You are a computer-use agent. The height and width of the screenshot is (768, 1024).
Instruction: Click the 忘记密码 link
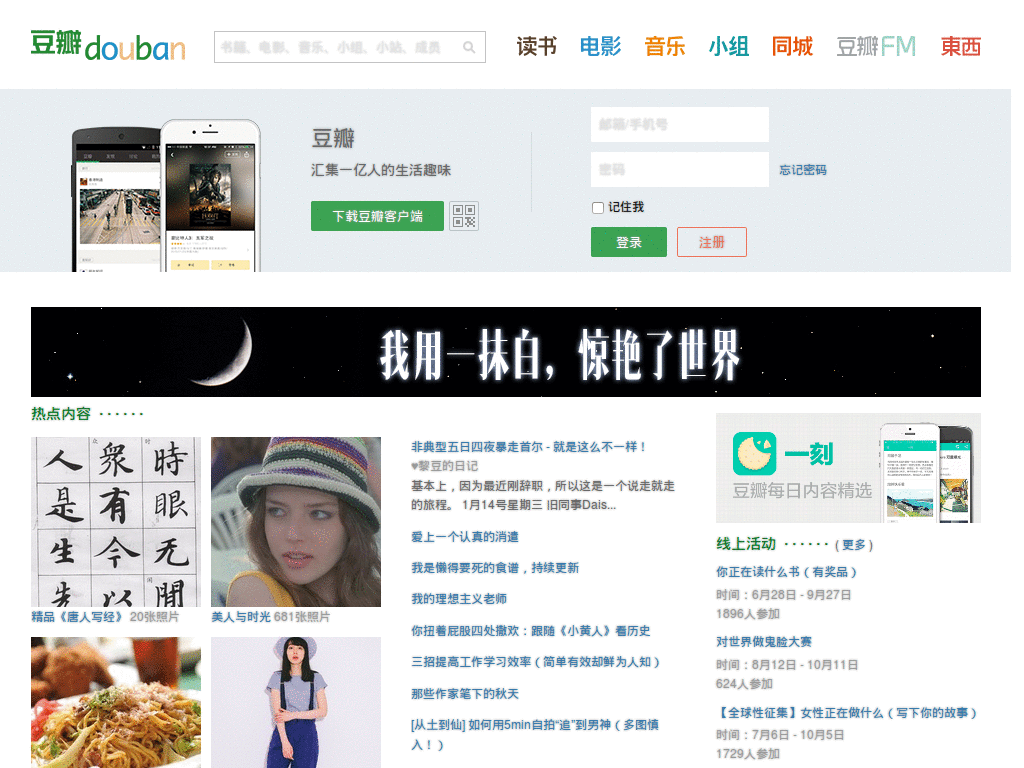tap(804, 168)
